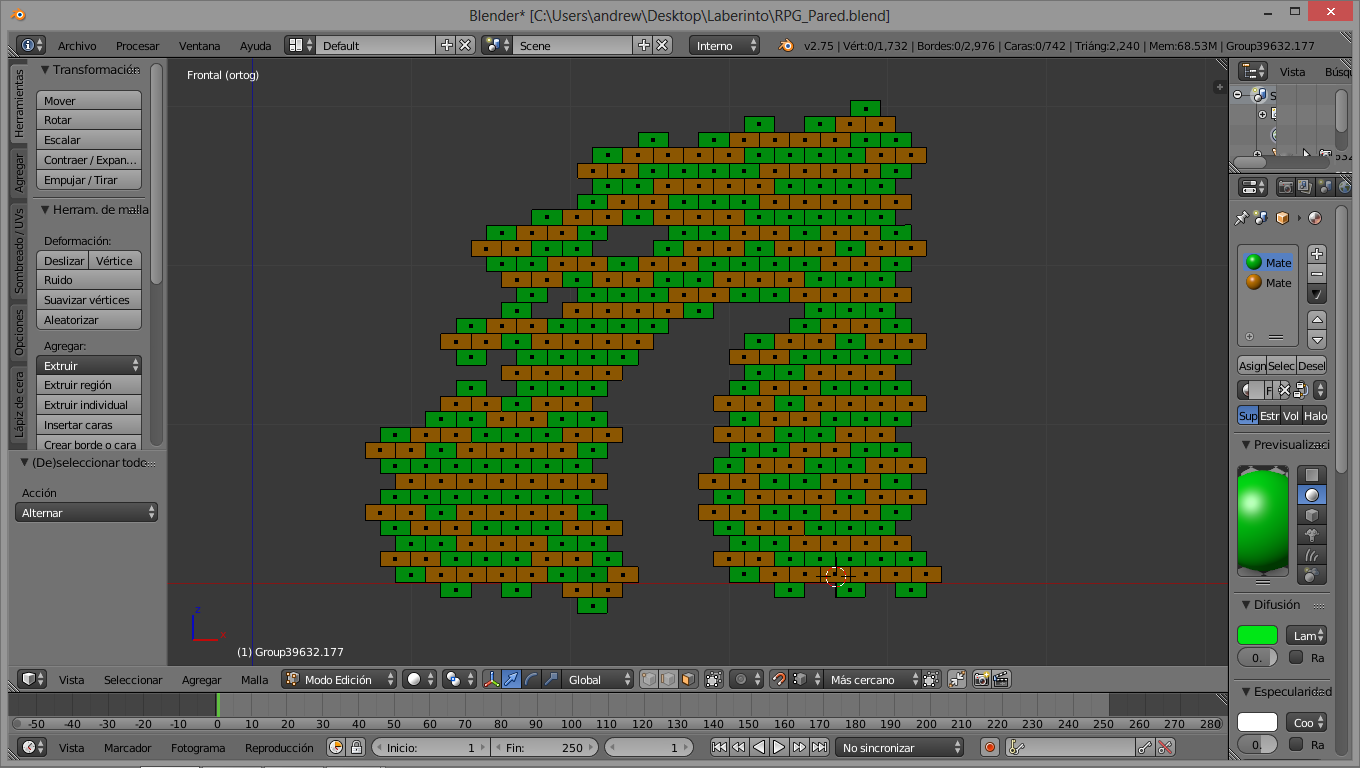This screenshot has height=768, width=1360.
Task: Toggle limit selection to visible button
Action: click(x=713, y=679)
